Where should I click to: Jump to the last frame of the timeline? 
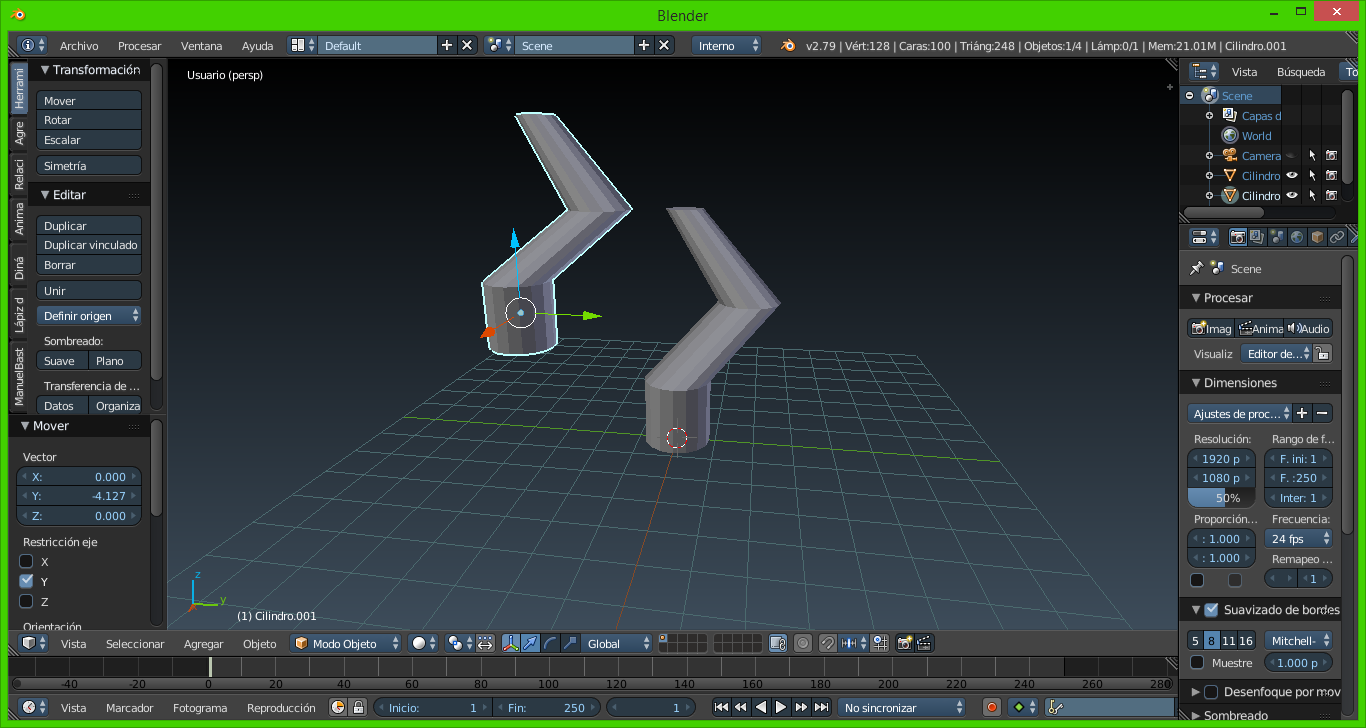coord(821,707)
